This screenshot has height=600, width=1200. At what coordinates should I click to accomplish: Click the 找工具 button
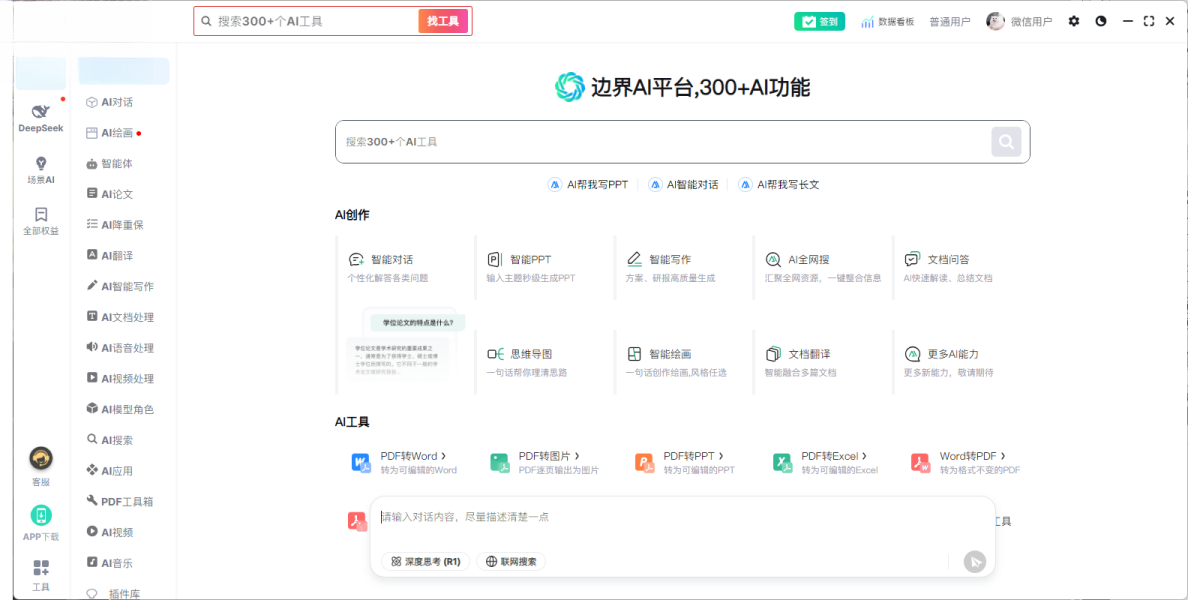(x=443, y=21)
